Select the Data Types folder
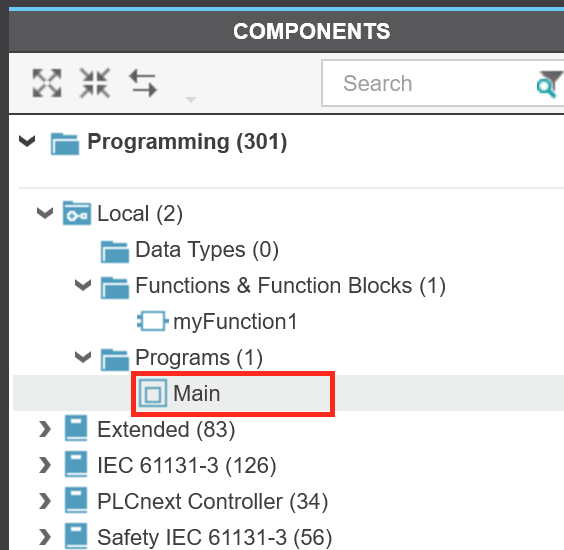Viewport: 564px width, 550px height. click(x=190, y=250)
